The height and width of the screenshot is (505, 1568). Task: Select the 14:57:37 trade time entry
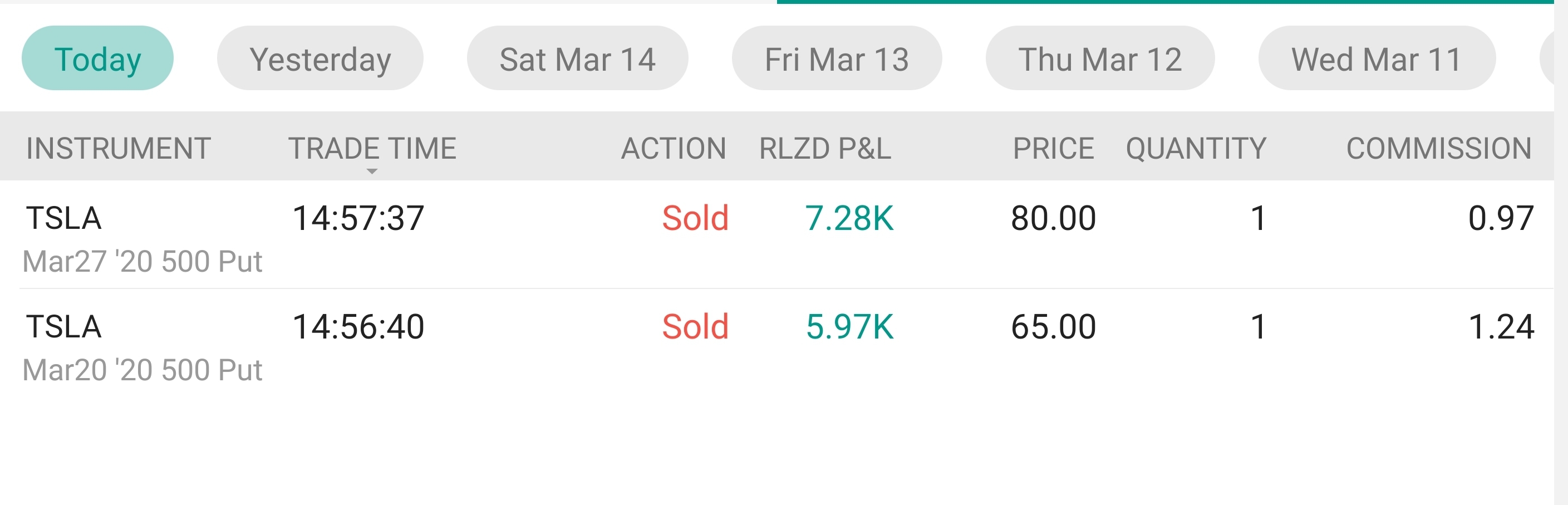click(x=358, y=218)
